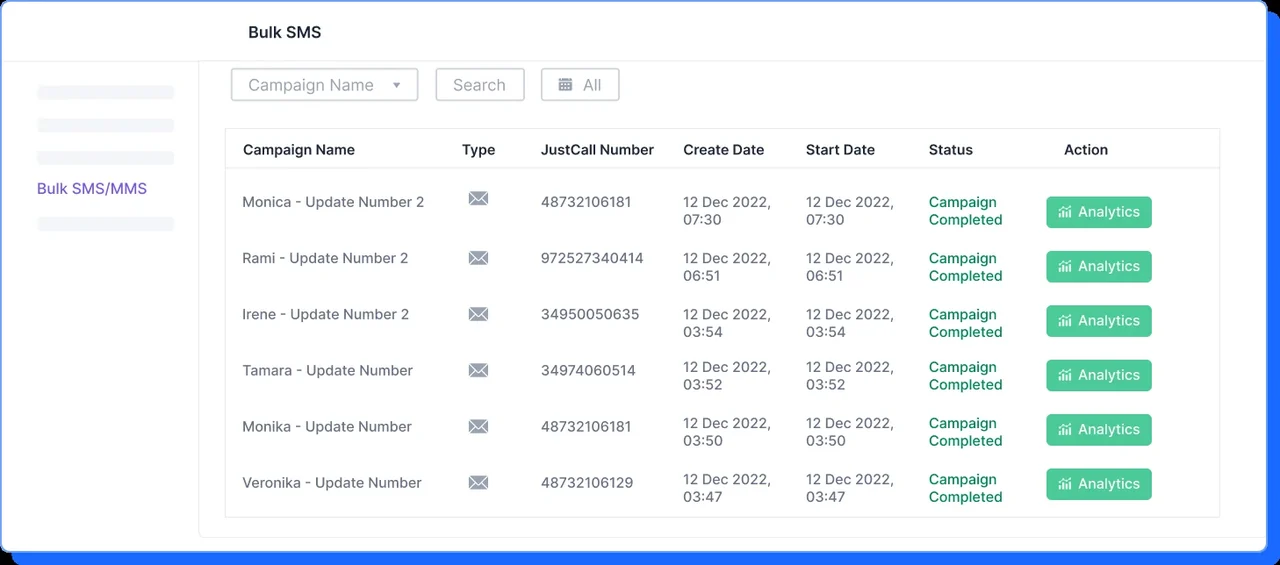Click Start Date 12 Dec 2022, 03:47
Image resolution: width=1280 pixels, height=565 pixels.
850,488
